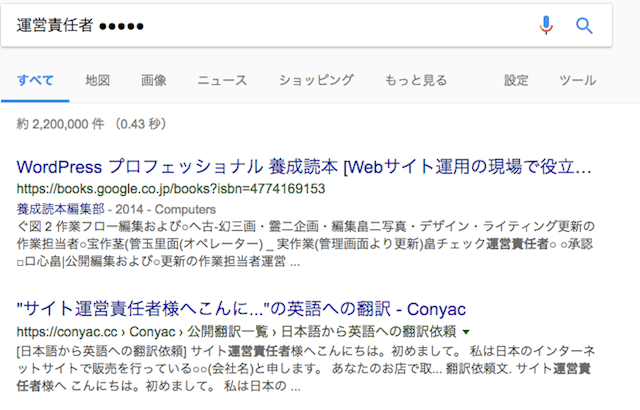Switch to the 地図 tab
This screenshot has height=410, width=640.
point(98,80)
